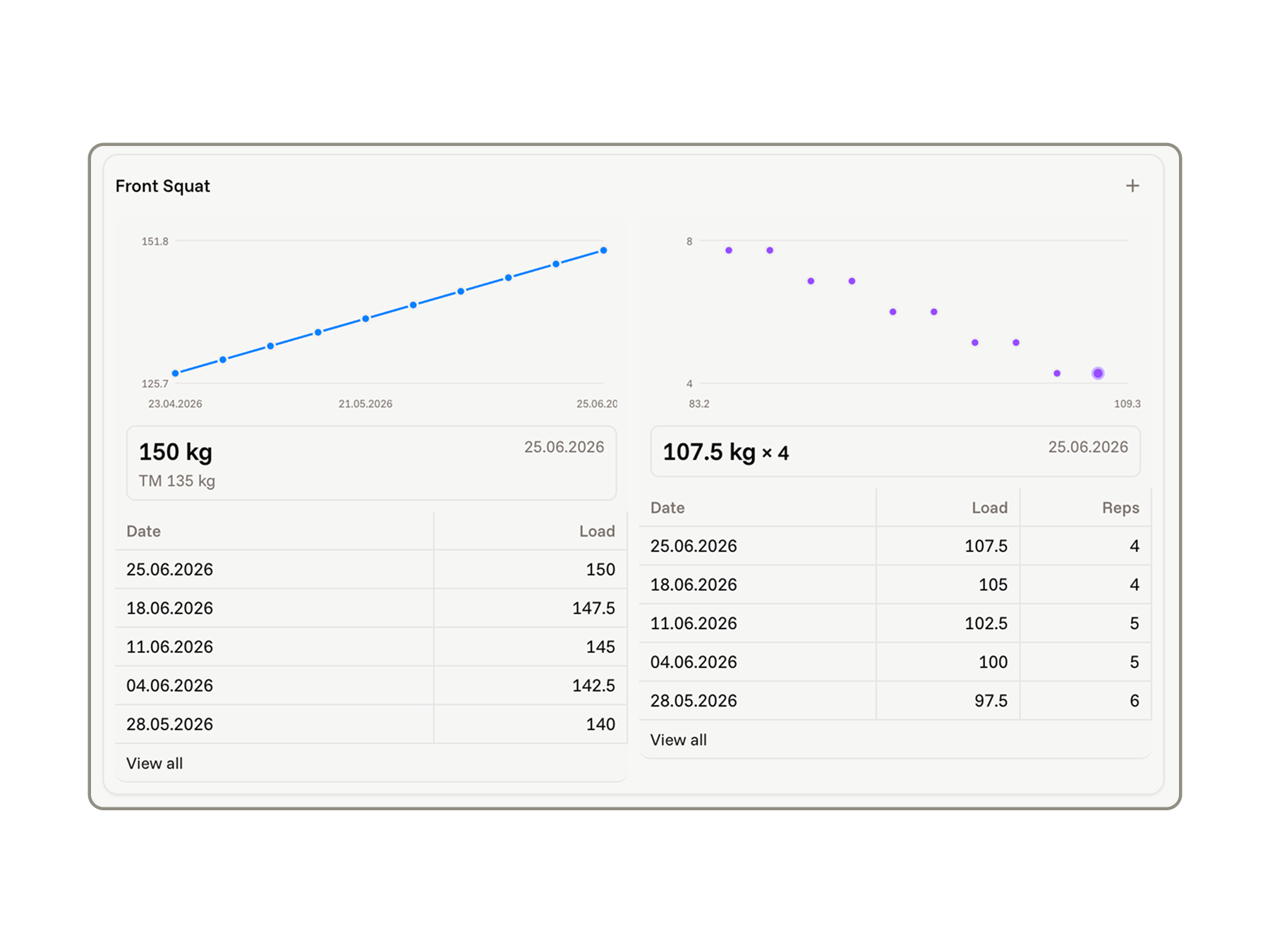
Task: Select the 18.06.2026 row with load 147.5
Action: (x=371, y=609)
